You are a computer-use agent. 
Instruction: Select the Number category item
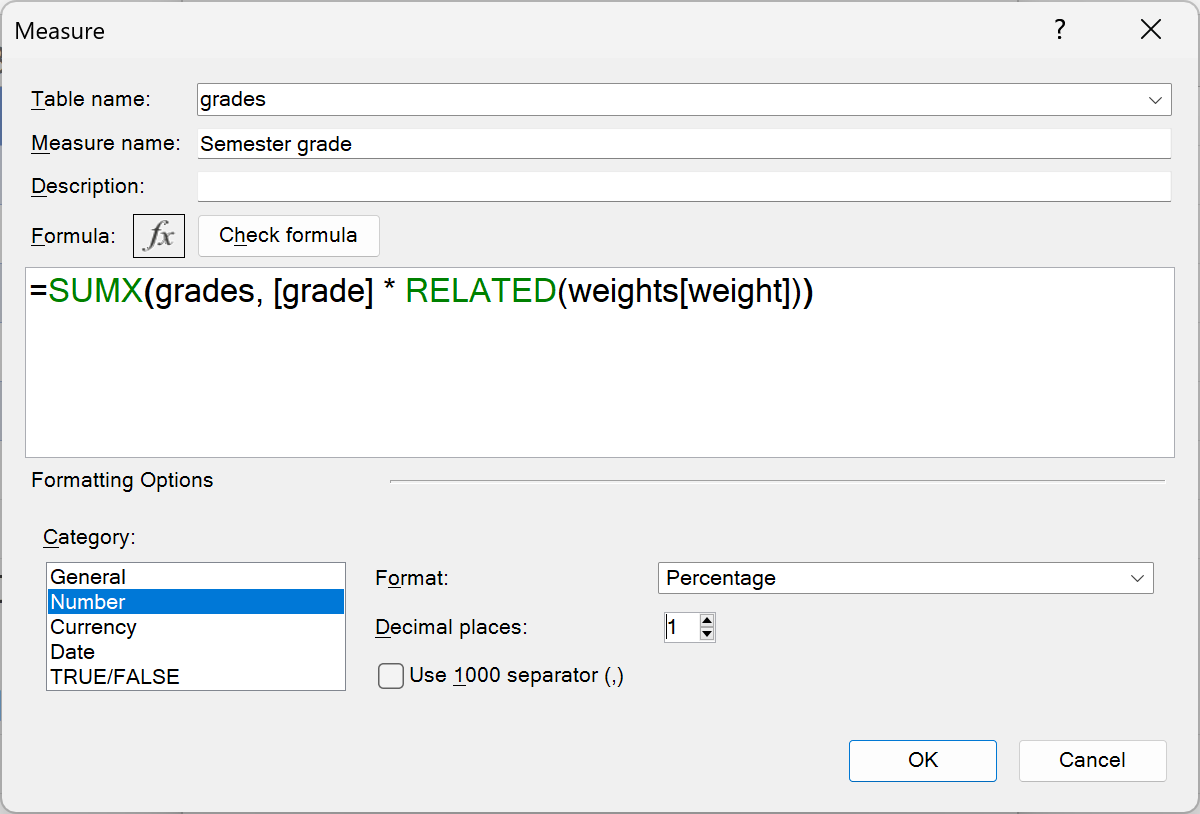[x=88, y=602]
